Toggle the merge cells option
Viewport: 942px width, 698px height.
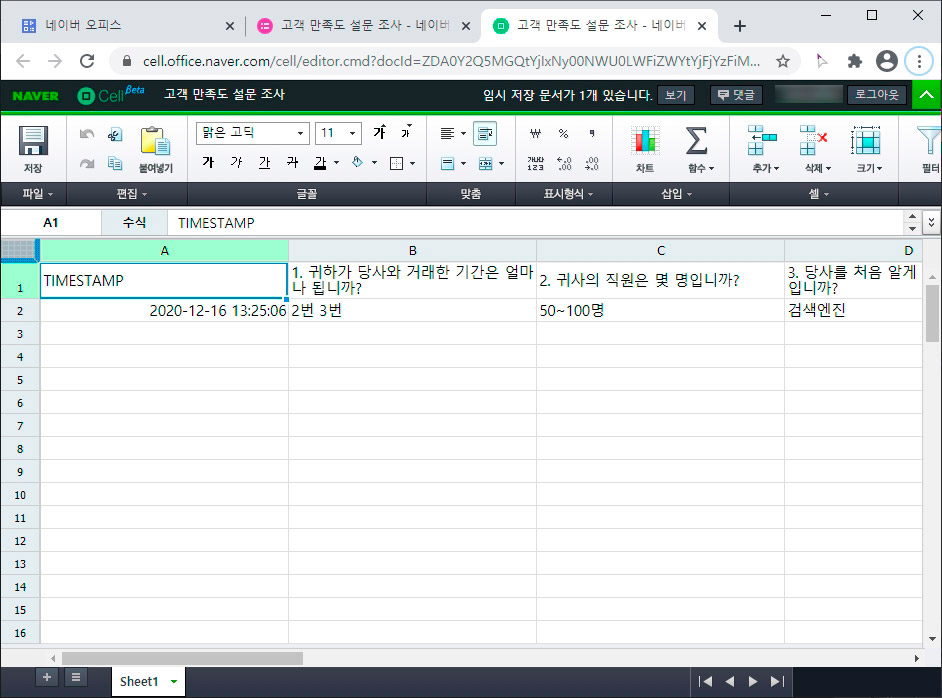coord(483,161)
